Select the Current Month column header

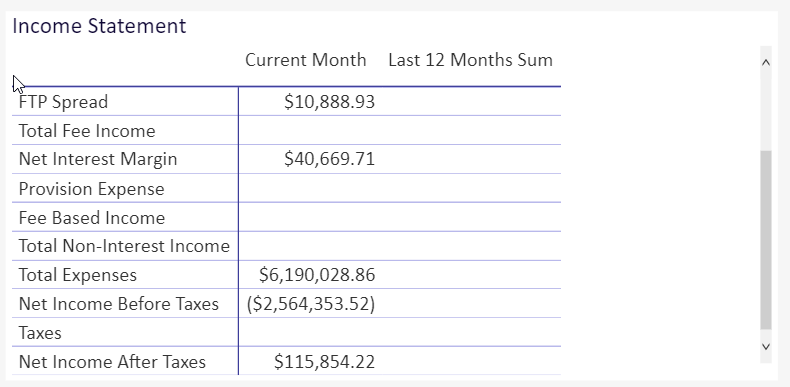click(306, 60)
